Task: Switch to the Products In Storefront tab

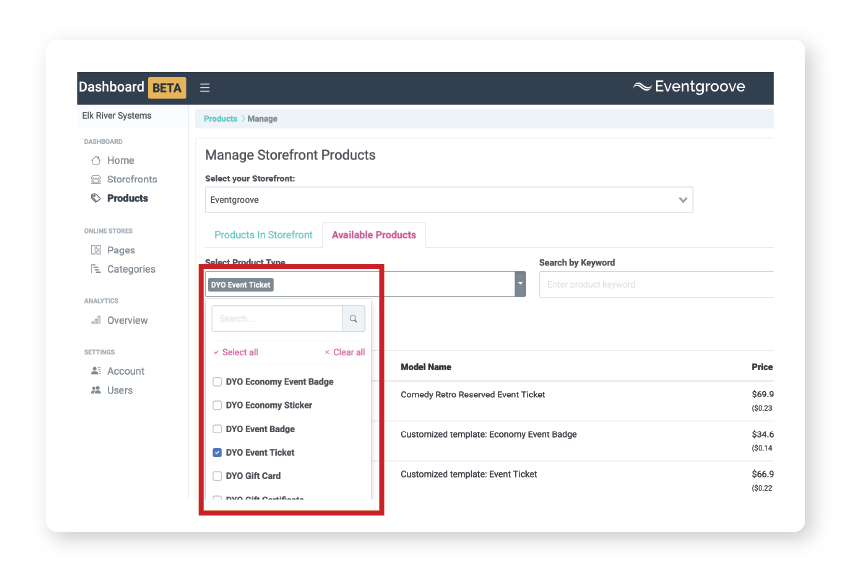Action: [x=263, y=234]
